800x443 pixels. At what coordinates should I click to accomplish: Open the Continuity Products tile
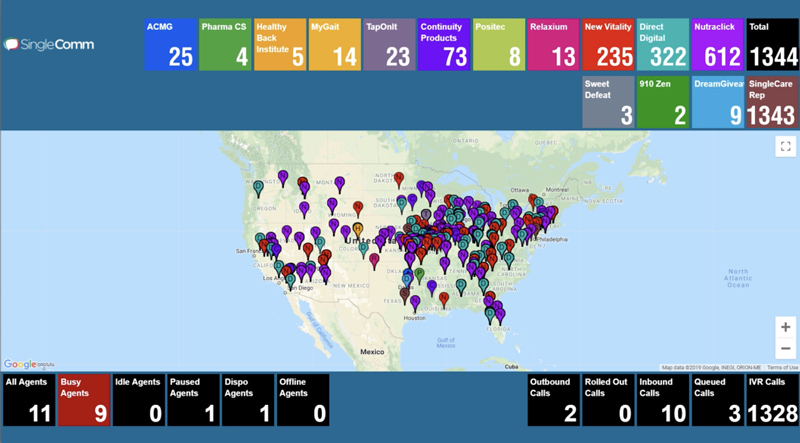pos(444,45)
